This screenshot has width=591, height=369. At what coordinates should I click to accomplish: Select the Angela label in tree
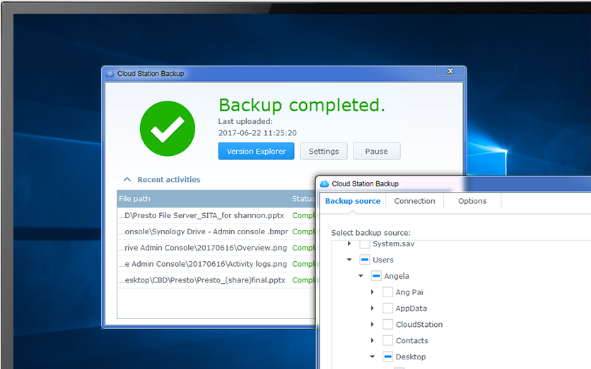(397, 276)
